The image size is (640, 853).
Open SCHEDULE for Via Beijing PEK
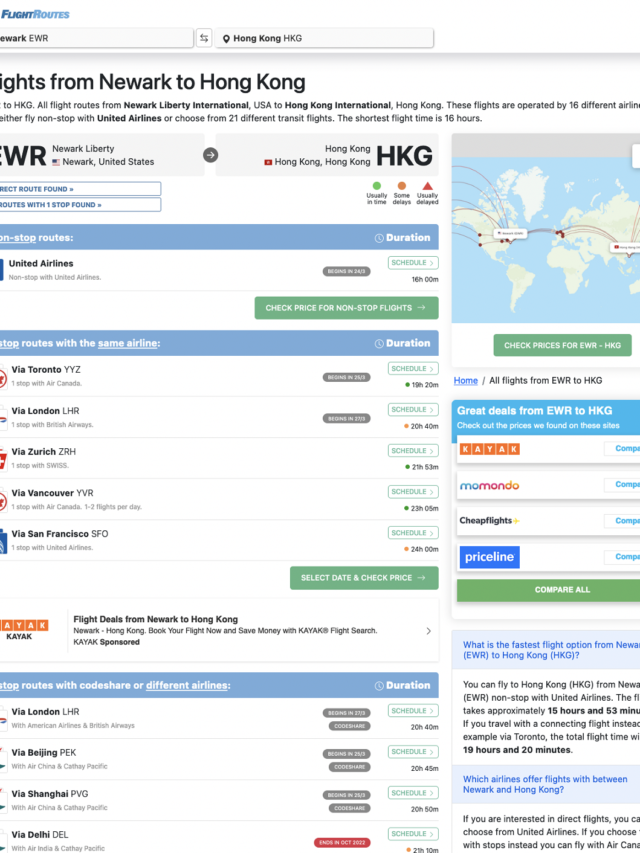click(413, 752)
